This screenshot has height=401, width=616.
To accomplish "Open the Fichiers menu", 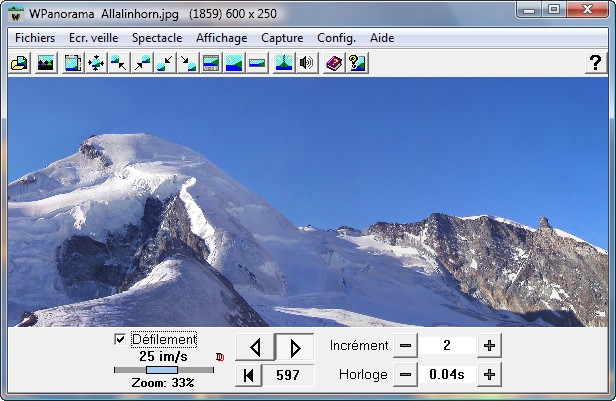I will (x=35, y=38).
